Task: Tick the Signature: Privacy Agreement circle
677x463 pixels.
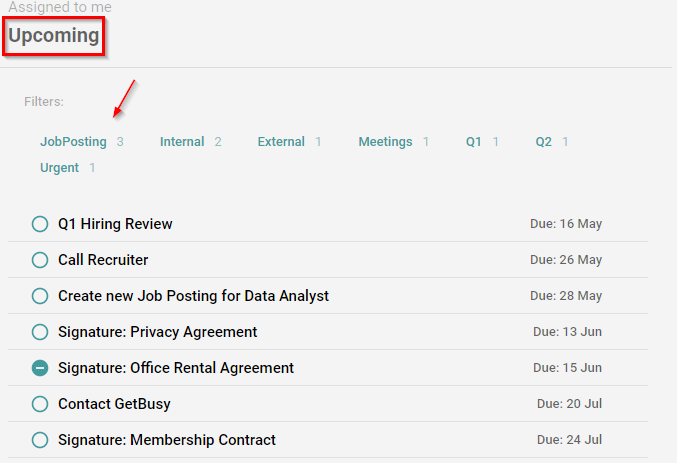Action: pos(40,332)
